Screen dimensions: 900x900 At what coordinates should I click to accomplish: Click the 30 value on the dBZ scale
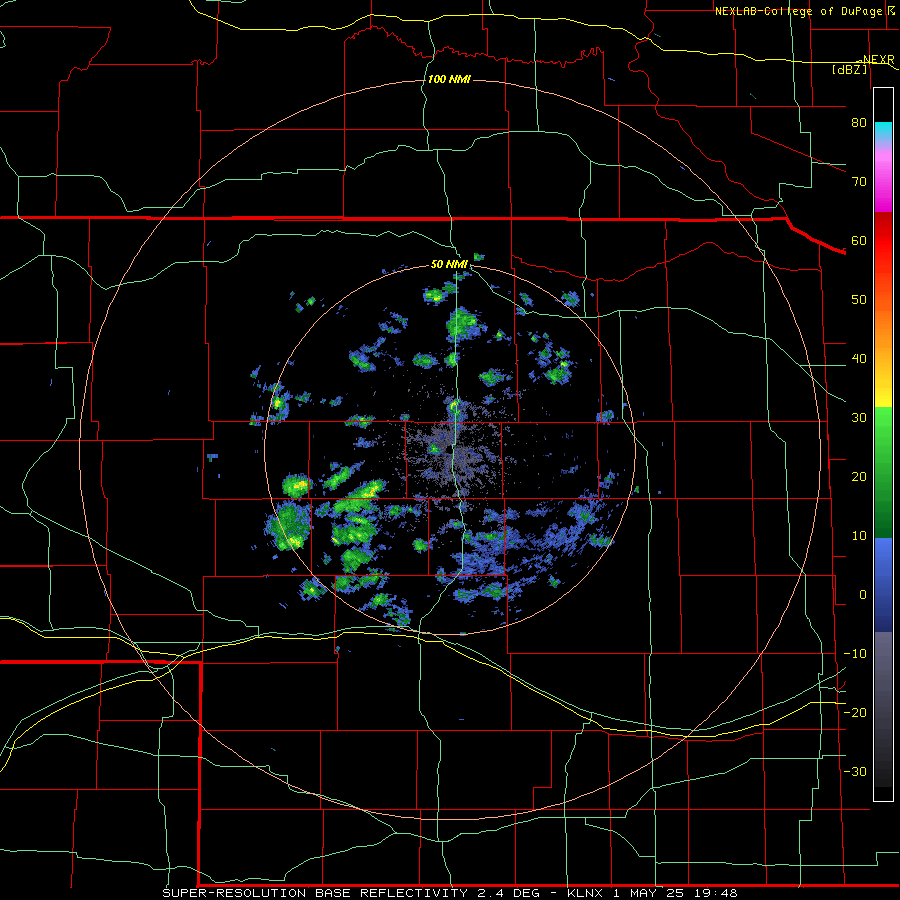tap(859, 417)
